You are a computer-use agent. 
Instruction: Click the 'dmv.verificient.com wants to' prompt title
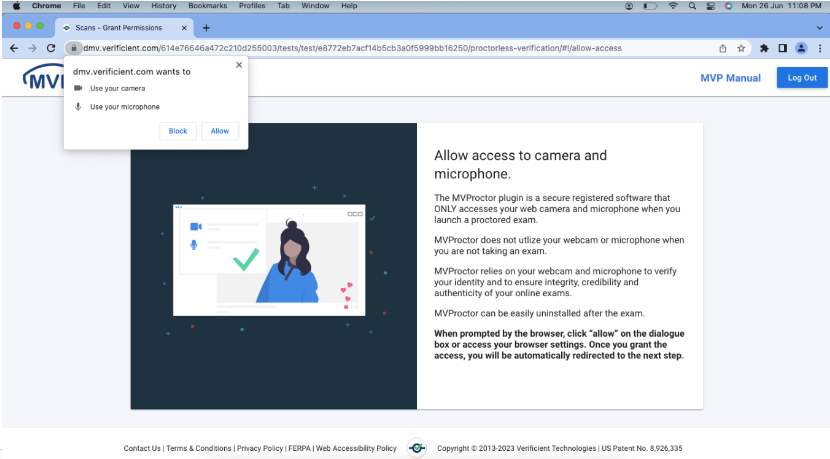[131, 71]
